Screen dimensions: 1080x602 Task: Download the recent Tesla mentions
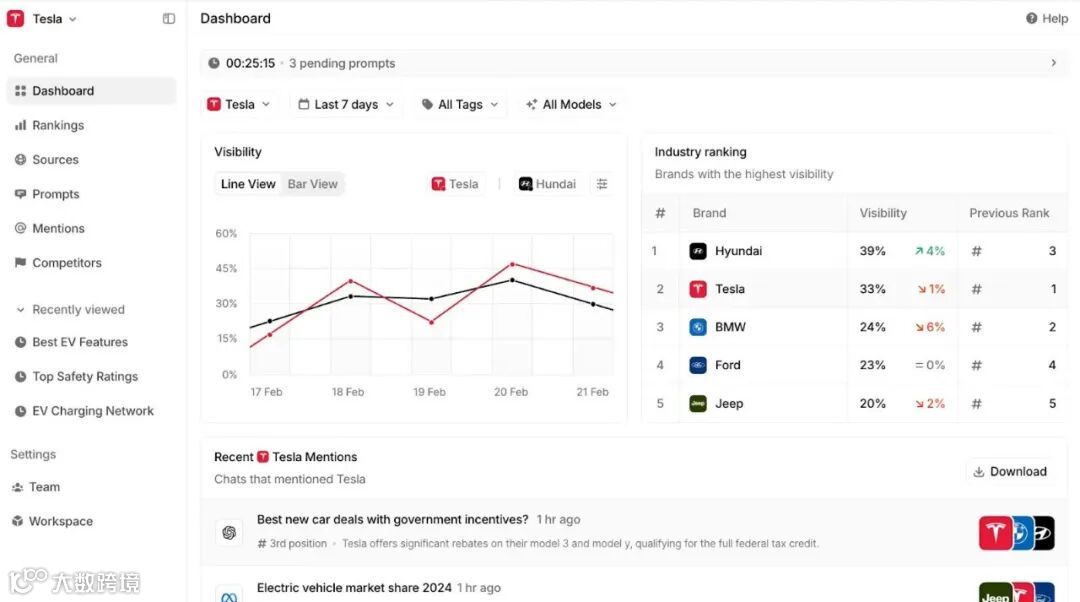[x=1010, y=472]
